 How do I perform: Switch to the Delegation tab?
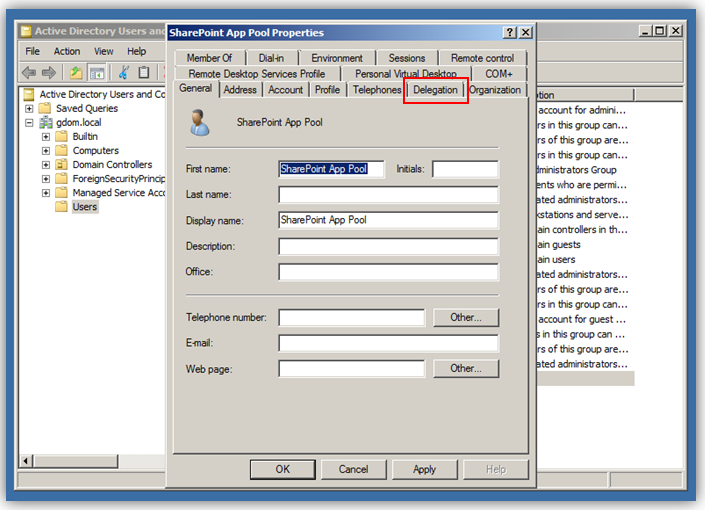click(x=435, y=90)
